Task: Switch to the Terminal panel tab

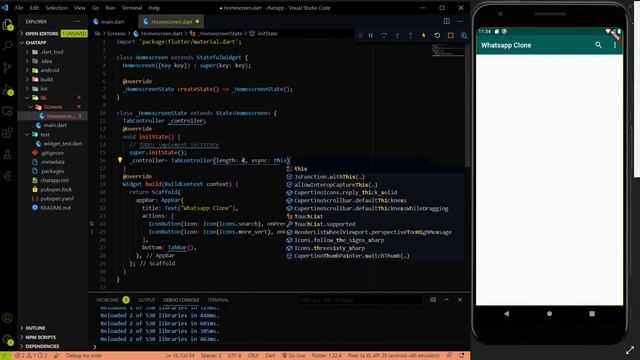Action: (218, 300)
